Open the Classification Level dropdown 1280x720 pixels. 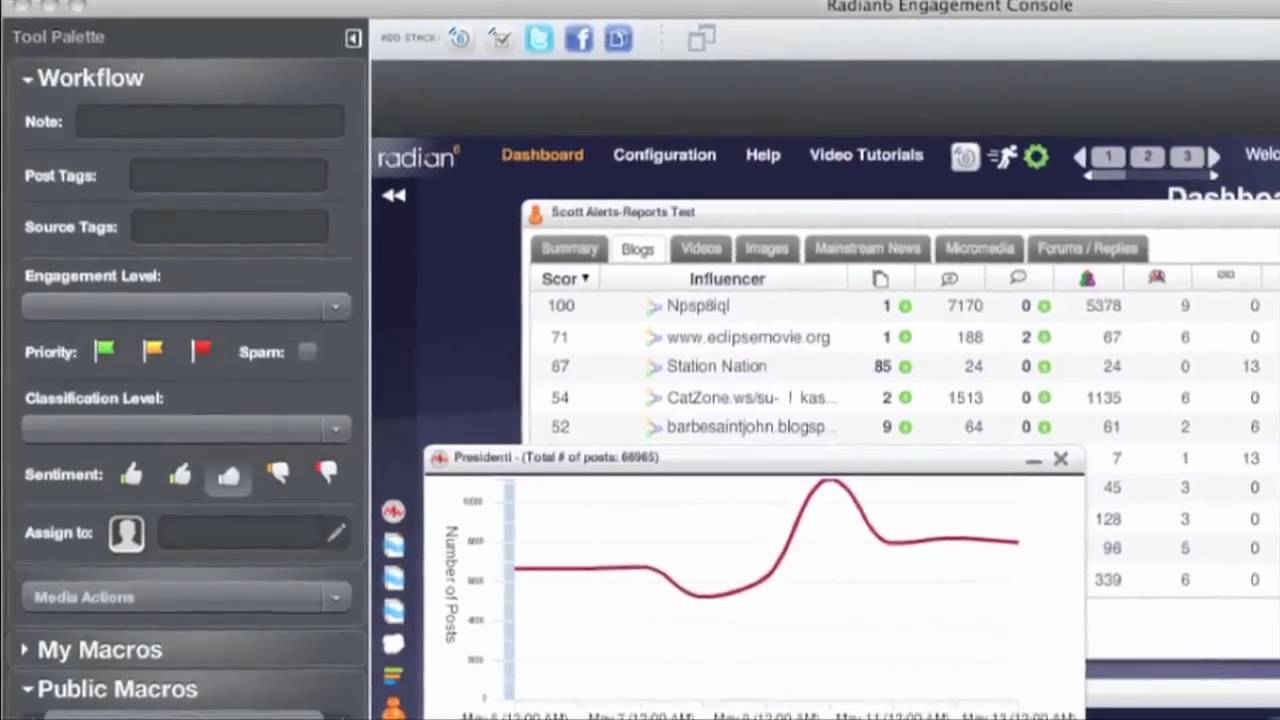coord(186,428)
